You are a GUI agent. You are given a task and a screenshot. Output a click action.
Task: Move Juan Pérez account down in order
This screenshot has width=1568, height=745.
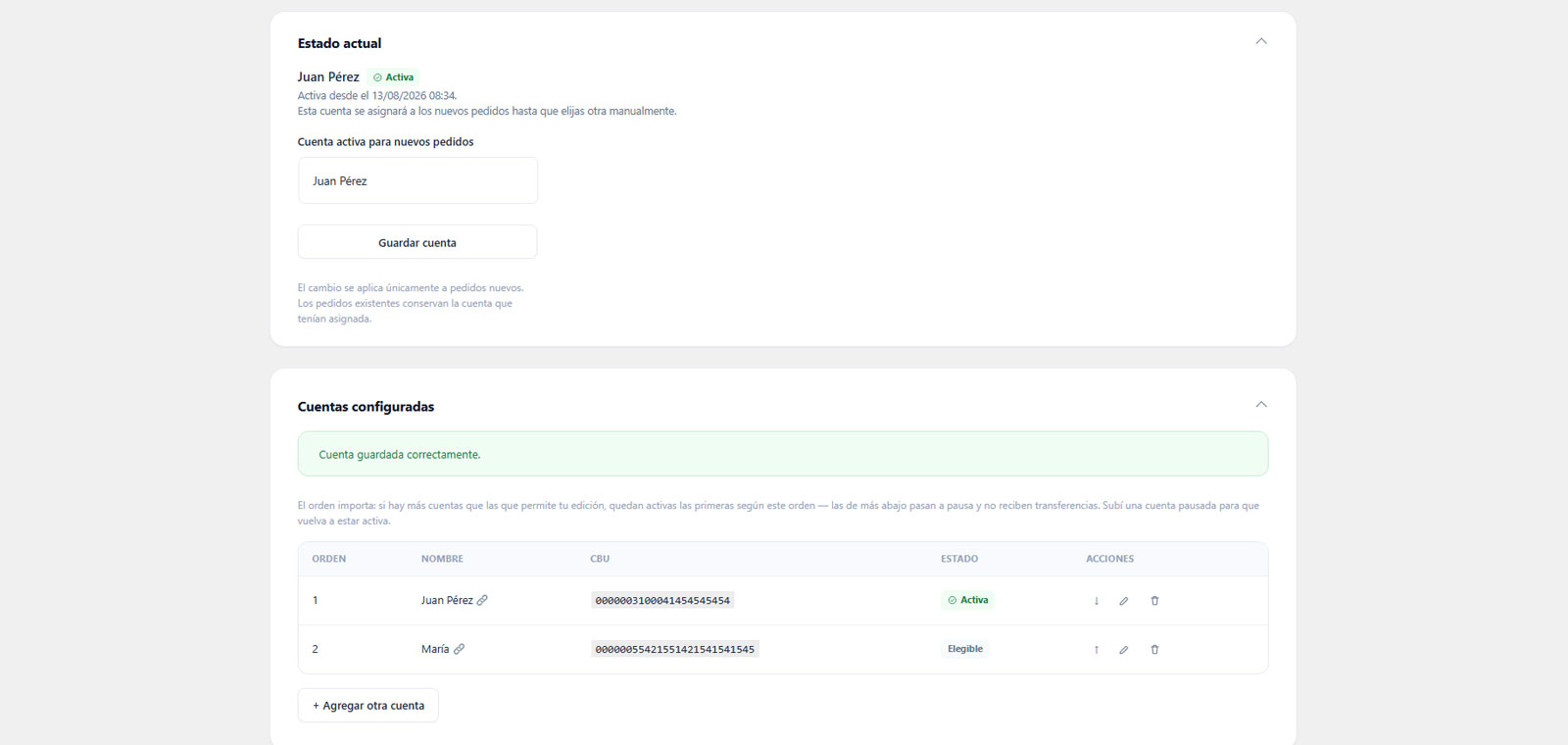pos(1096,601)
